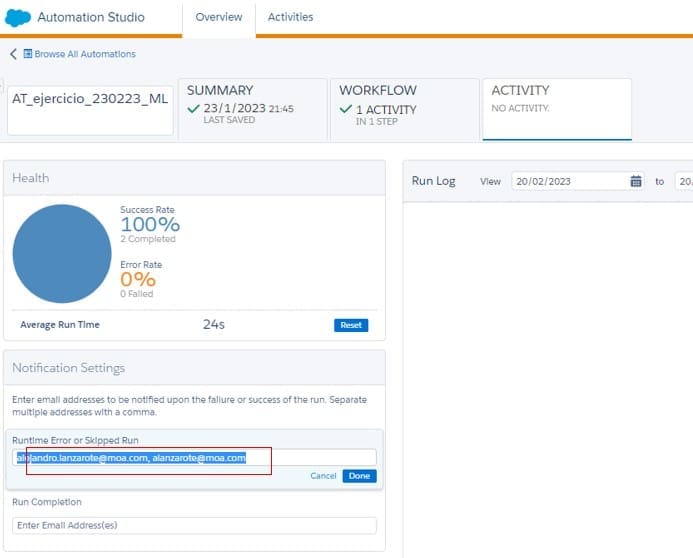Switch to the Activities tab
This screenshot has width=693, height=558.
tap(290, 17)
